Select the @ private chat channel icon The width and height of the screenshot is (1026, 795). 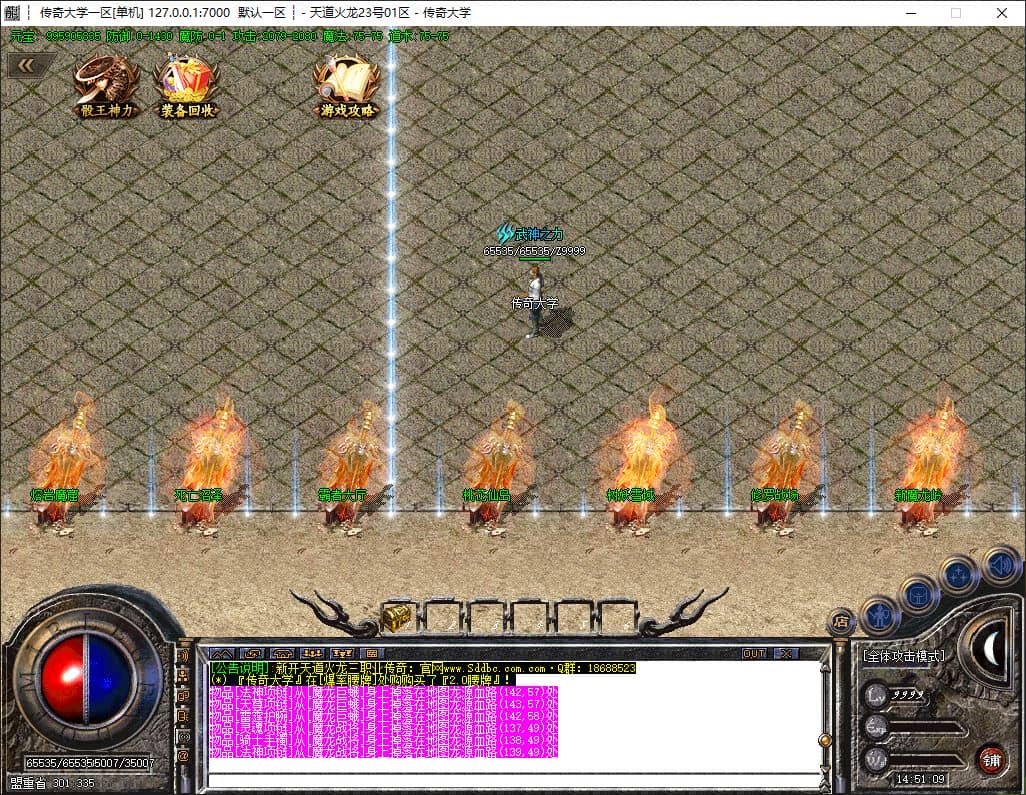tap(184, 756)
